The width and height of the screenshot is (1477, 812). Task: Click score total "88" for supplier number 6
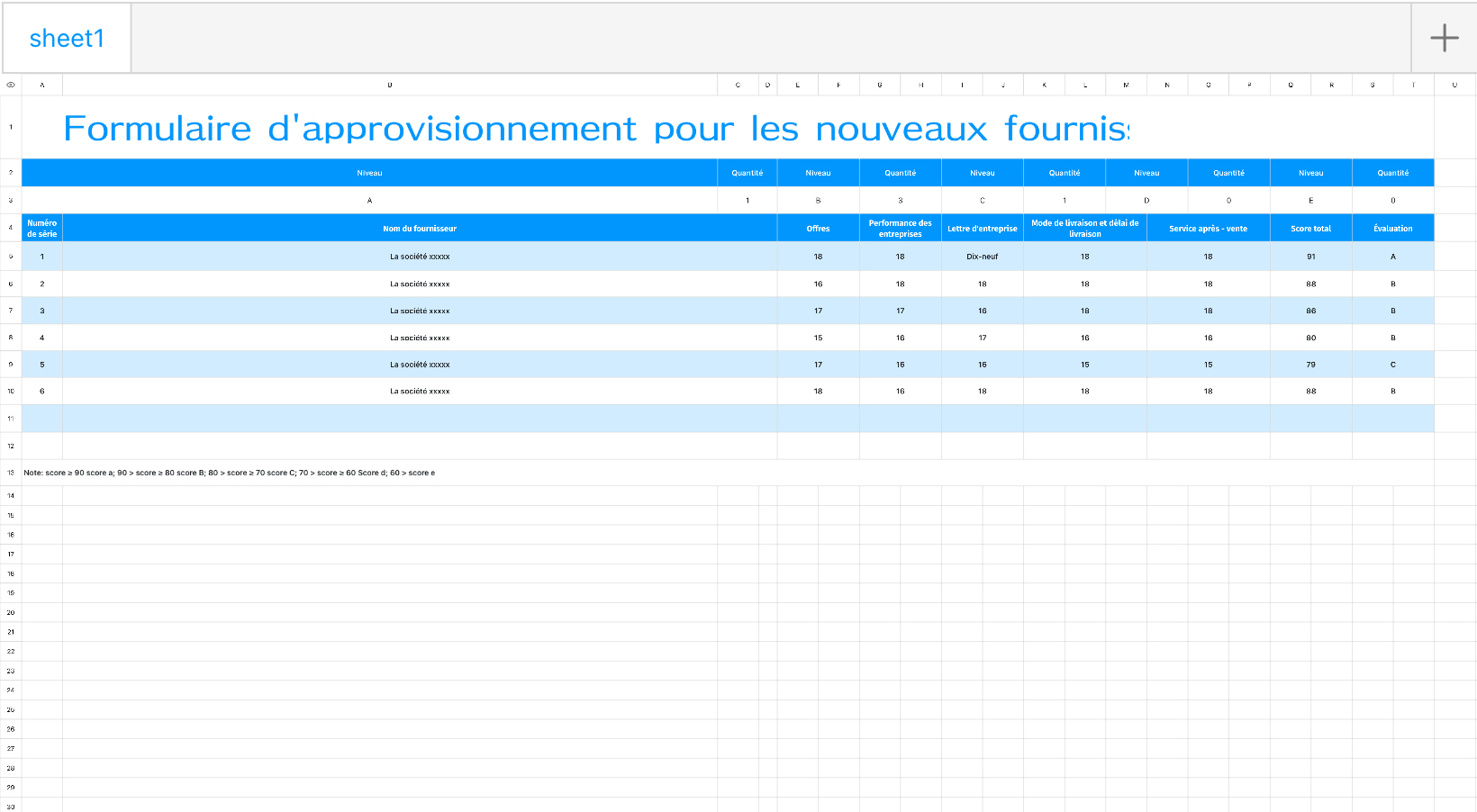pos(1310,391)
